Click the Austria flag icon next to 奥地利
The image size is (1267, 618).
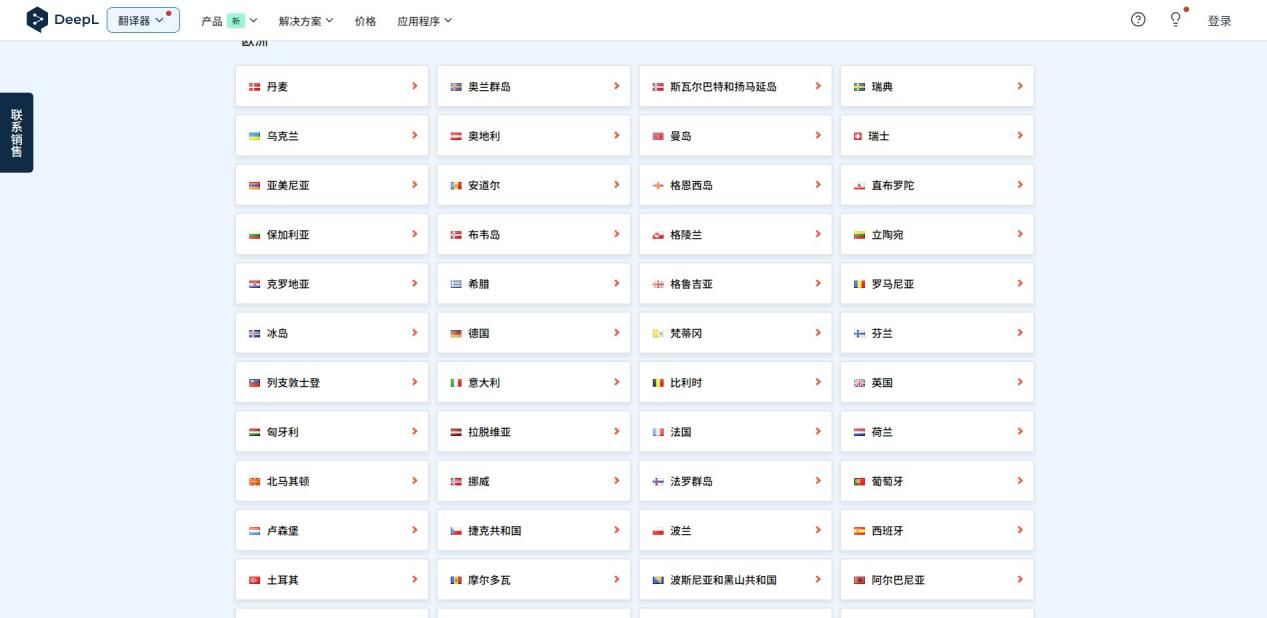456,136
